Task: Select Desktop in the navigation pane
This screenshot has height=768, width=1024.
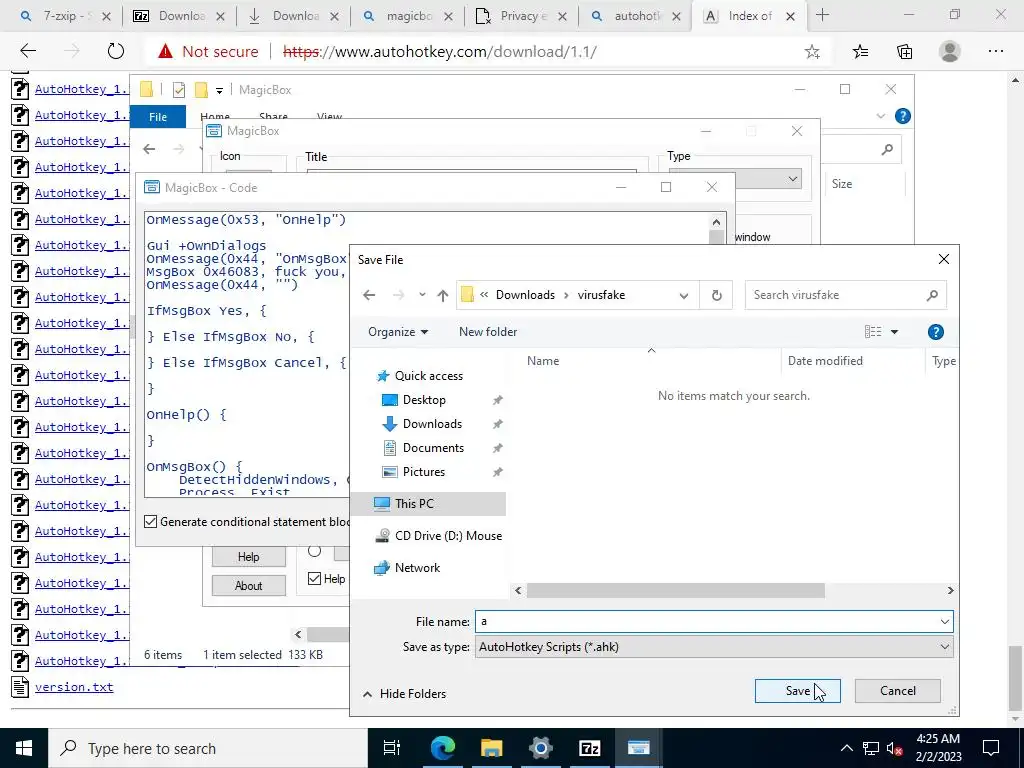Action: [x=424, y=400]
